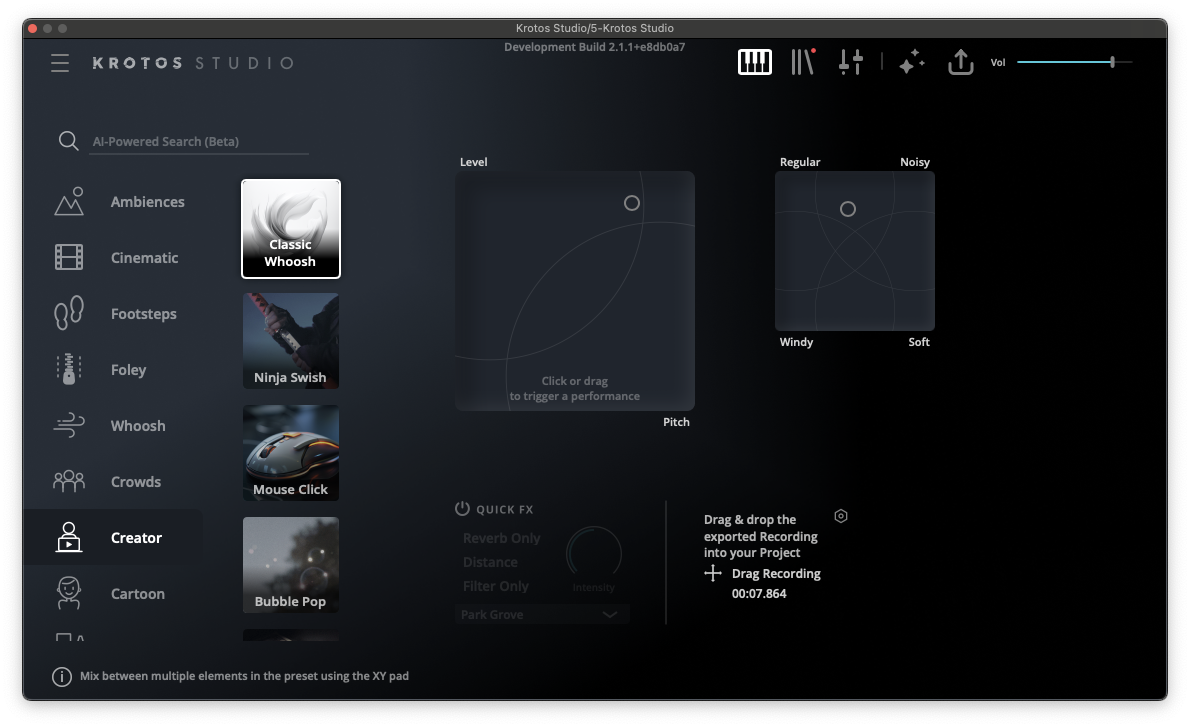Select the Mouse Click preset

[291, 453]
